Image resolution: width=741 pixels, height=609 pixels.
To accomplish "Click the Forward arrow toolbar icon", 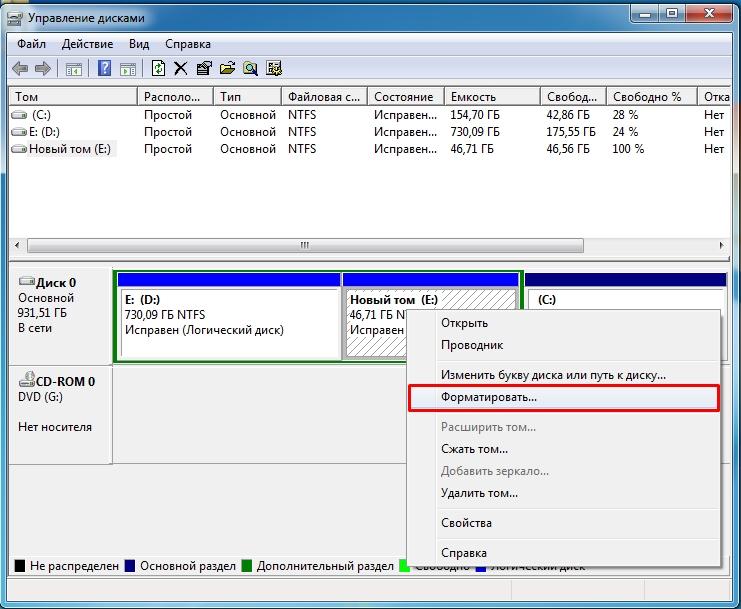I will (43, 69).
